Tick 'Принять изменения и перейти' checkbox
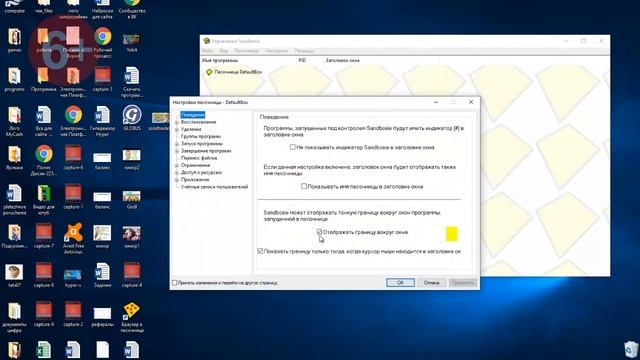This screenshot has height=360, width=640. click(174, 282)
